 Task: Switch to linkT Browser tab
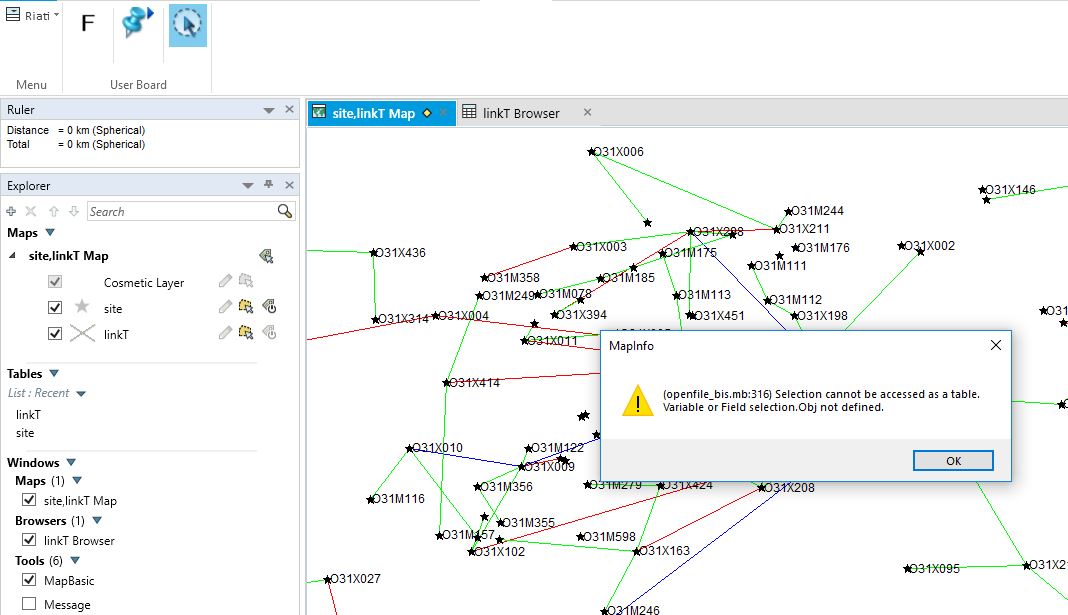[521, 113]
